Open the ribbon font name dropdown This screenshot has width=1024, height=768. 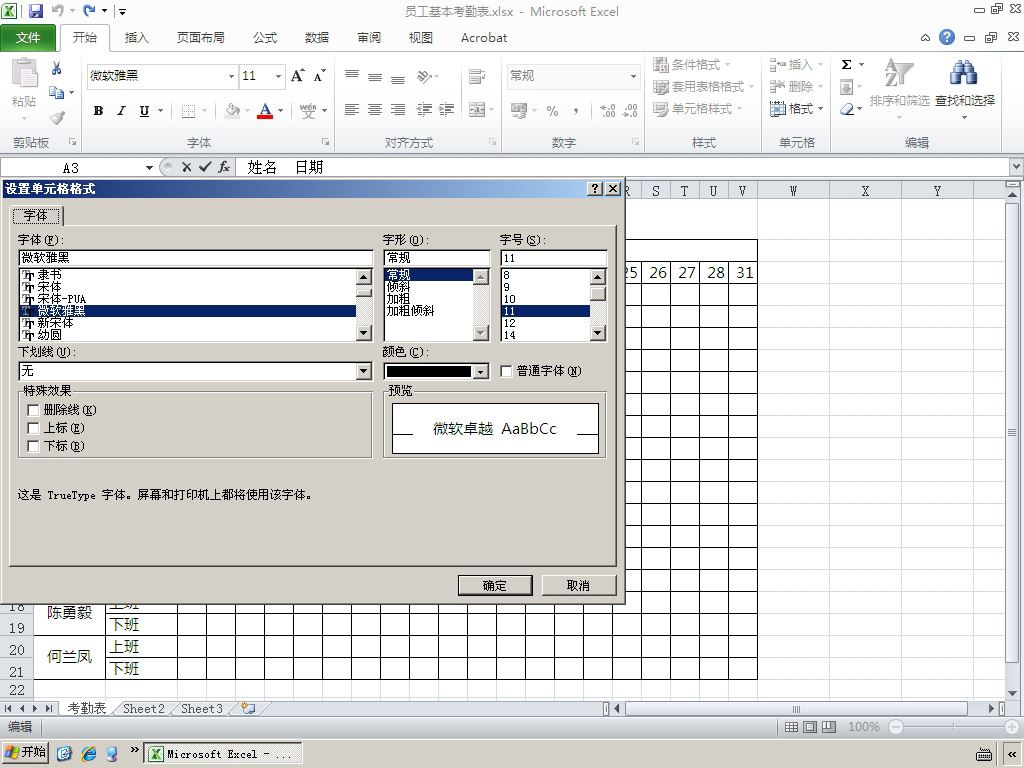coord(231,76)
